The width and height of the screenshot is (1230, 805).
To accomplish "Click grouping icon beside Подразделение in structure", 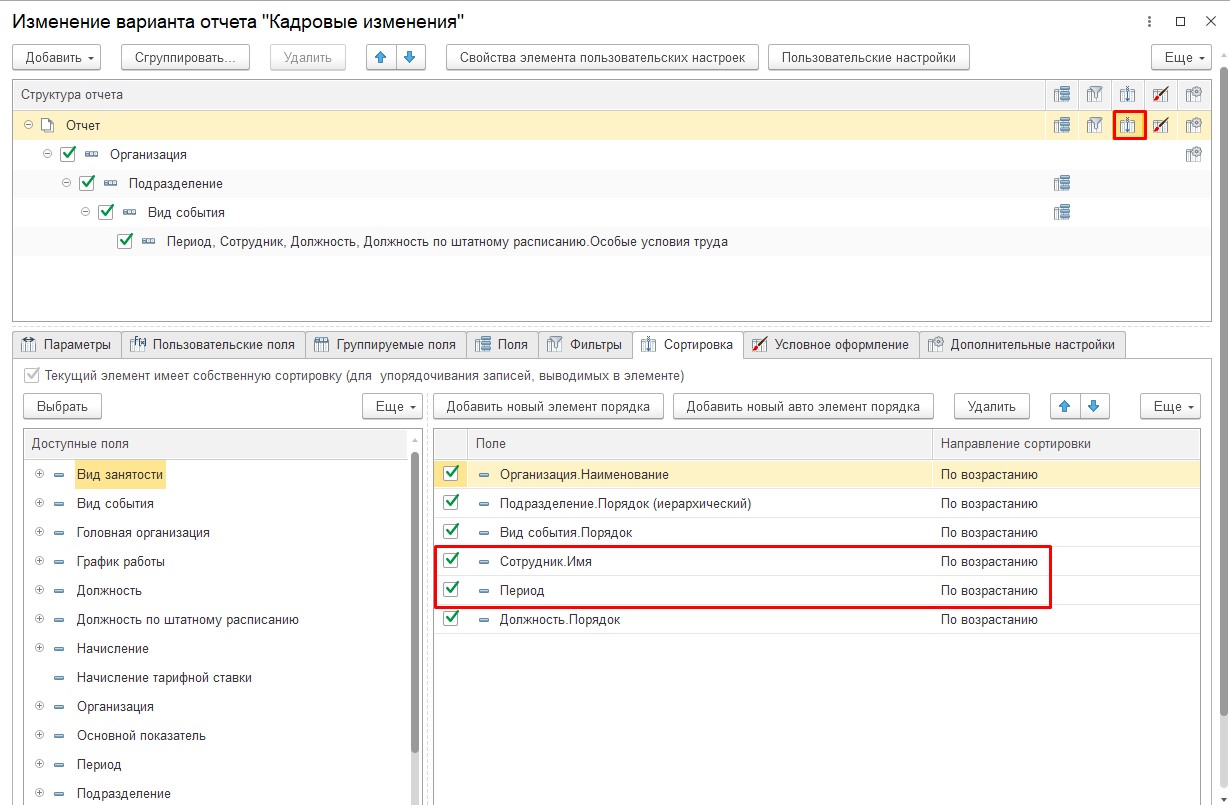I will pos(110,183).
